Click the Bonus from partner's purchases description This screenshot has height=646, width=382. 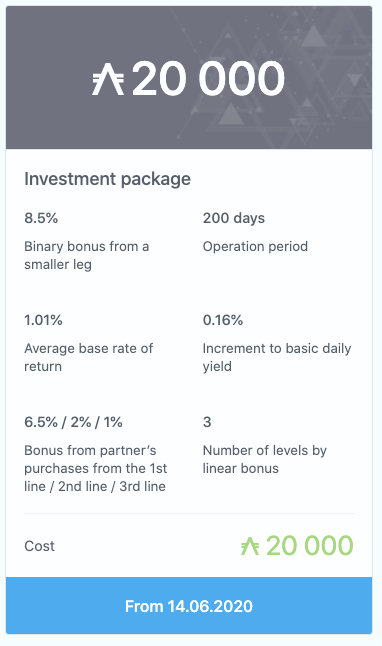tap(96, 468)
